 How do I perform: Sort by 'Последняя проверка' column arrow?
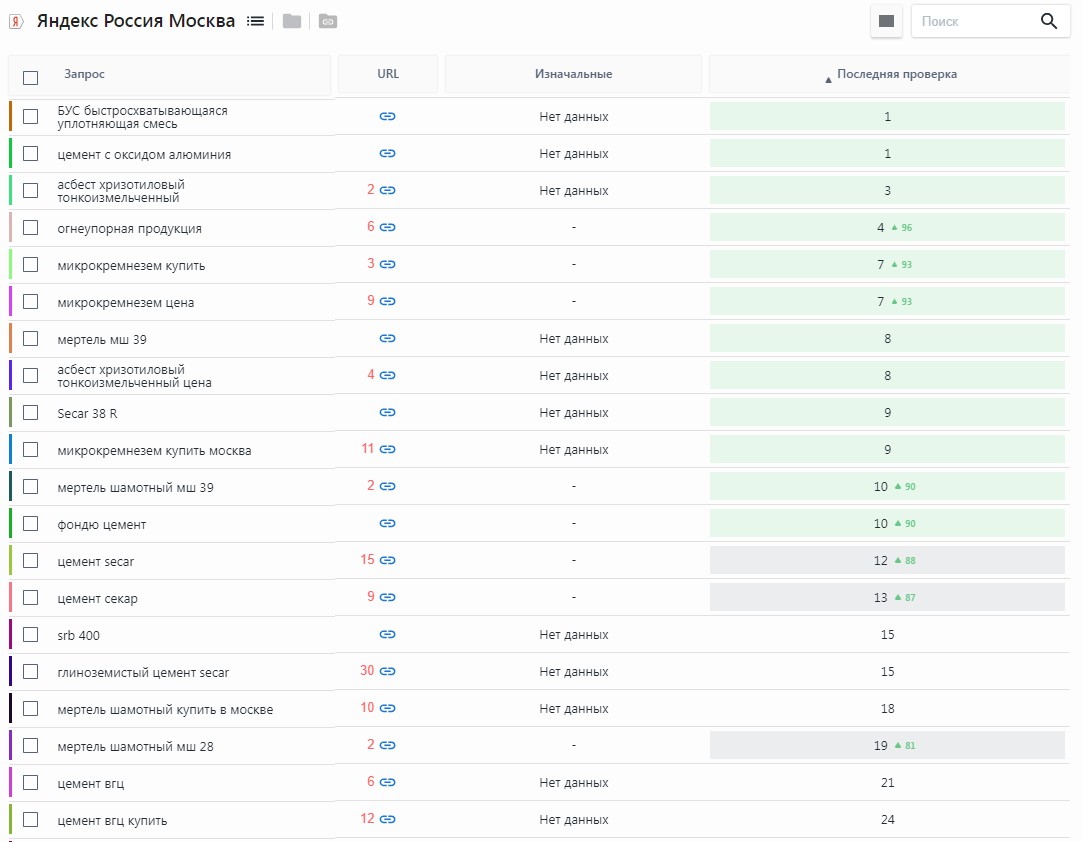tap(828, 78)
